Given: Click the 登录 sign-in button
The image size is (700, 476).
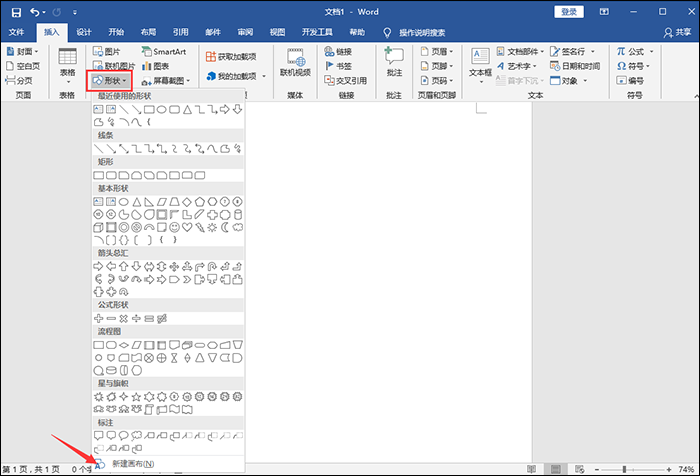Looking at the screenshot, I should [x=569, y=12].
